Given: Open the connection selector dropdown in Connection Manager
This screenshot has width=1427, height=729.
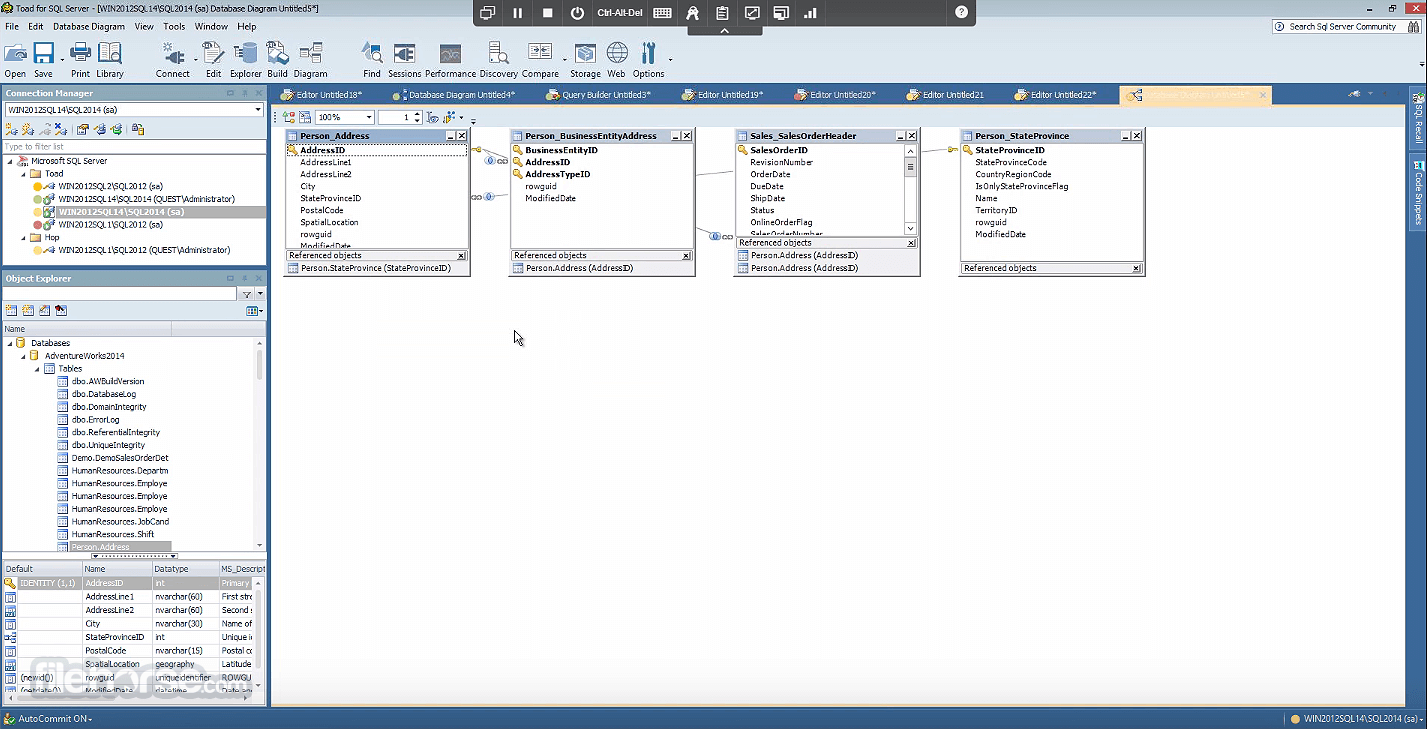Looking at the screenshot, I should pos(258,109).
